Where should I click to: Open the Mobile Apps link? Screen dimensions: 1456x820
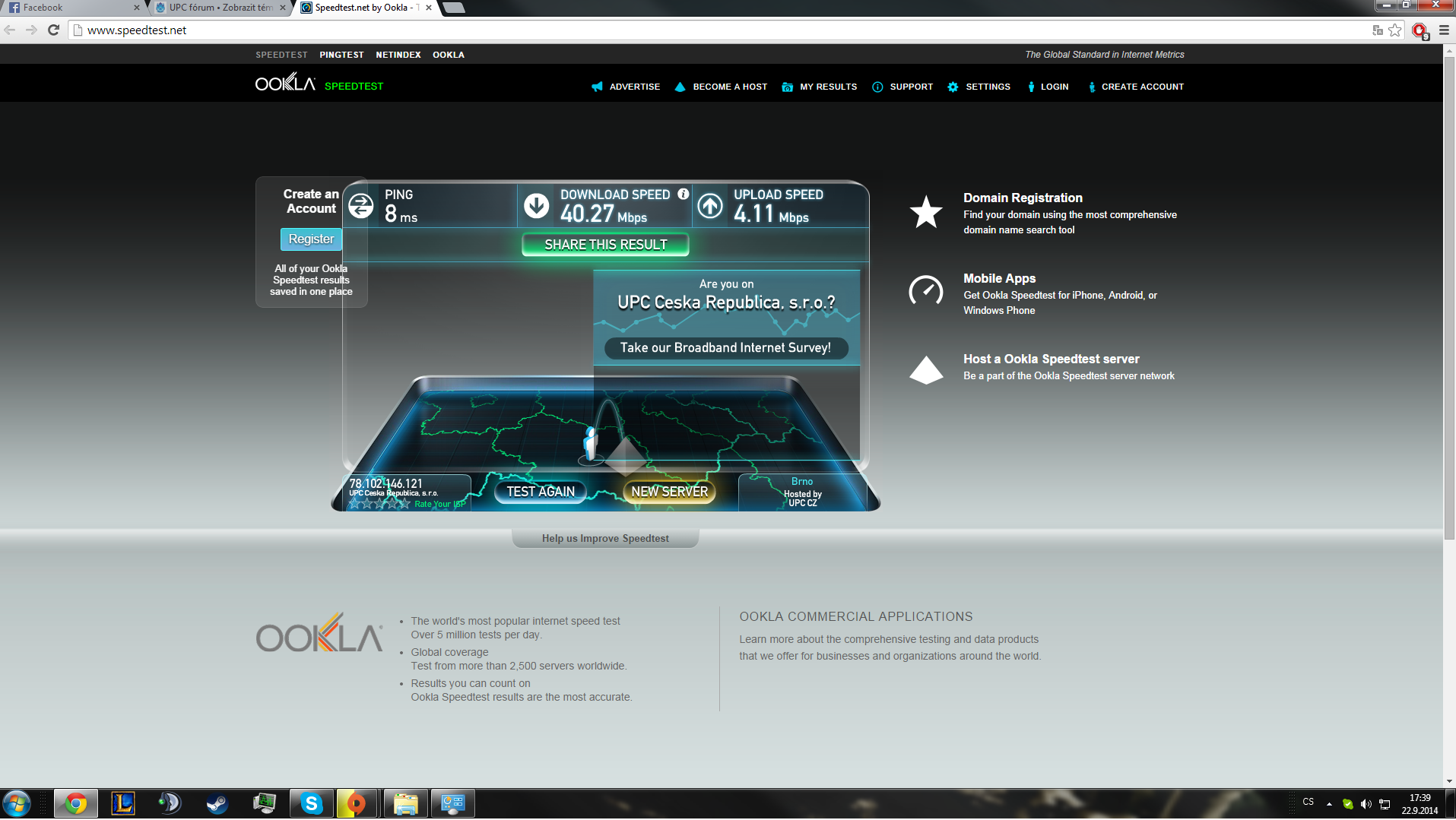point(999,278)
